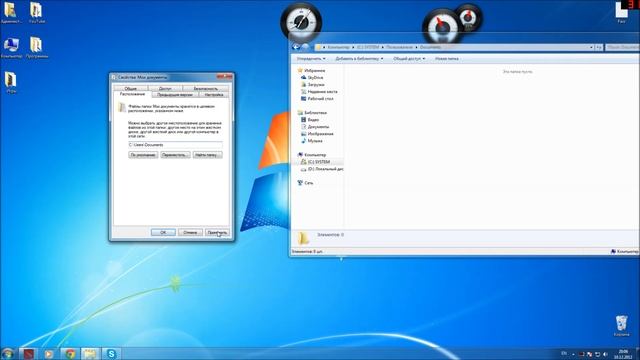
Task: Open the Предыдущие версии tab
Action: click(x=175, y=95)
